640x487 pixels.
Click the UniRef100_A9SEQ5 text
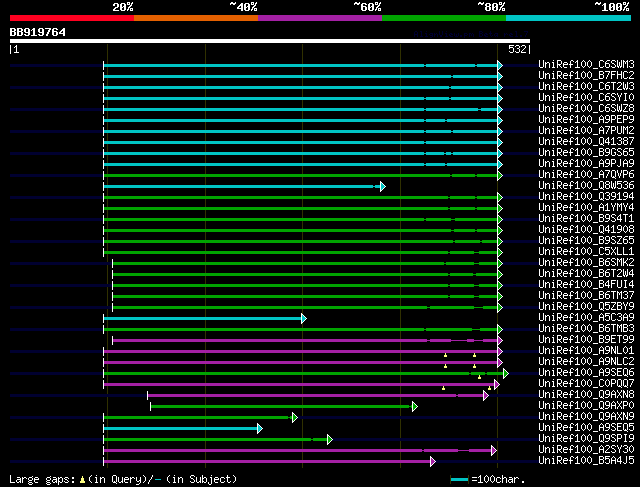[x=586, y=428]
